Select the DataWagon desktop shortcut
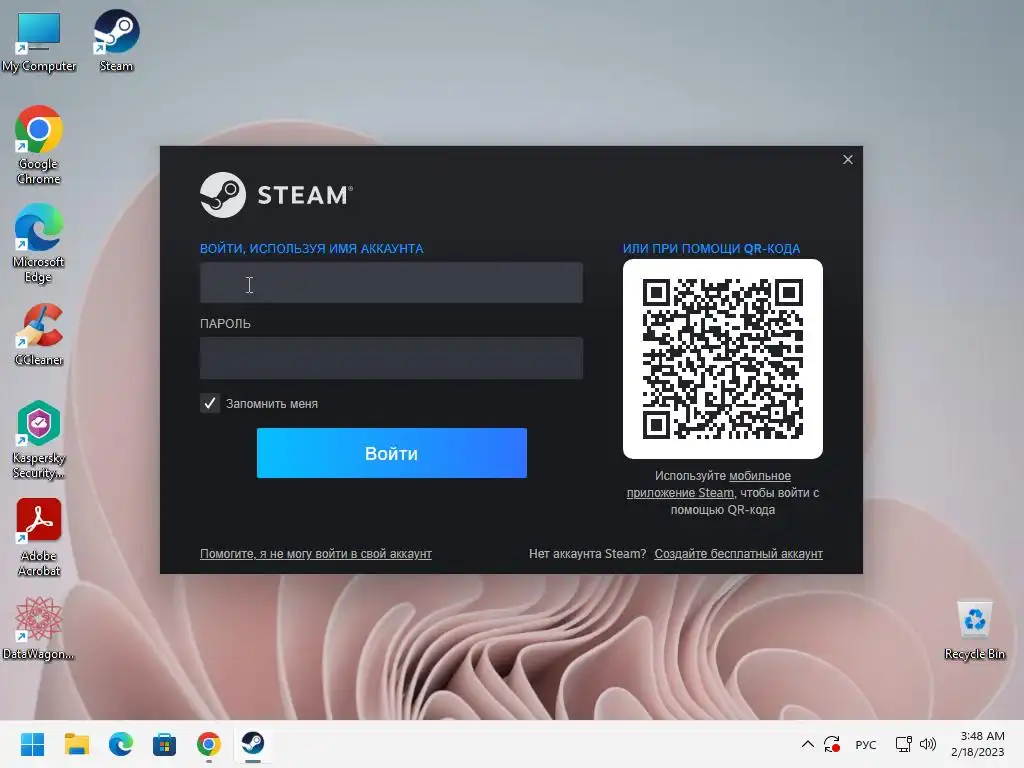This screenshot has width=1024, height=768. click(x=39, y=628)
